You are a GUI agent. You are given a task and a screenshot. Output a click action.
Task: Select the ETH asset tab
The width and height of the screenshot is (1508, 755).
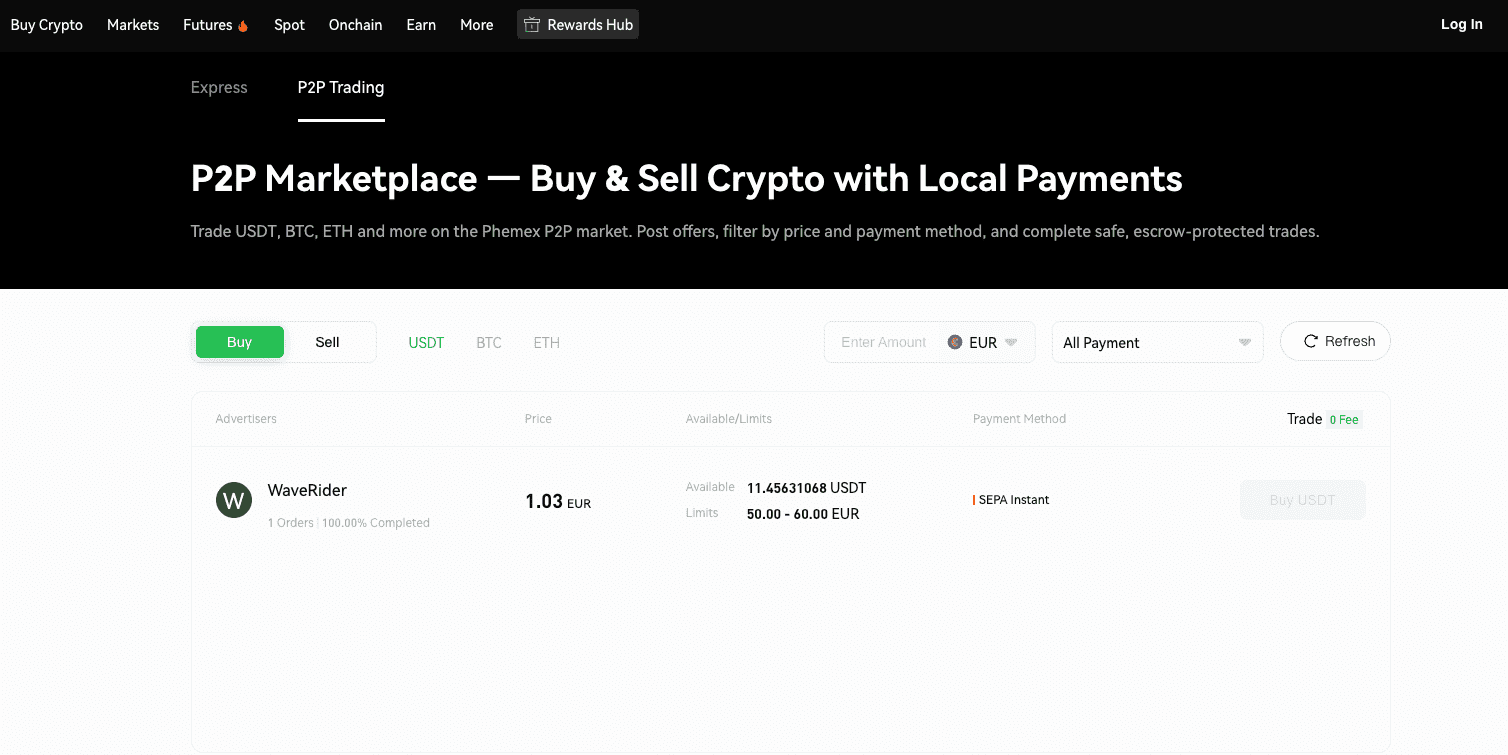click(546, 342)
